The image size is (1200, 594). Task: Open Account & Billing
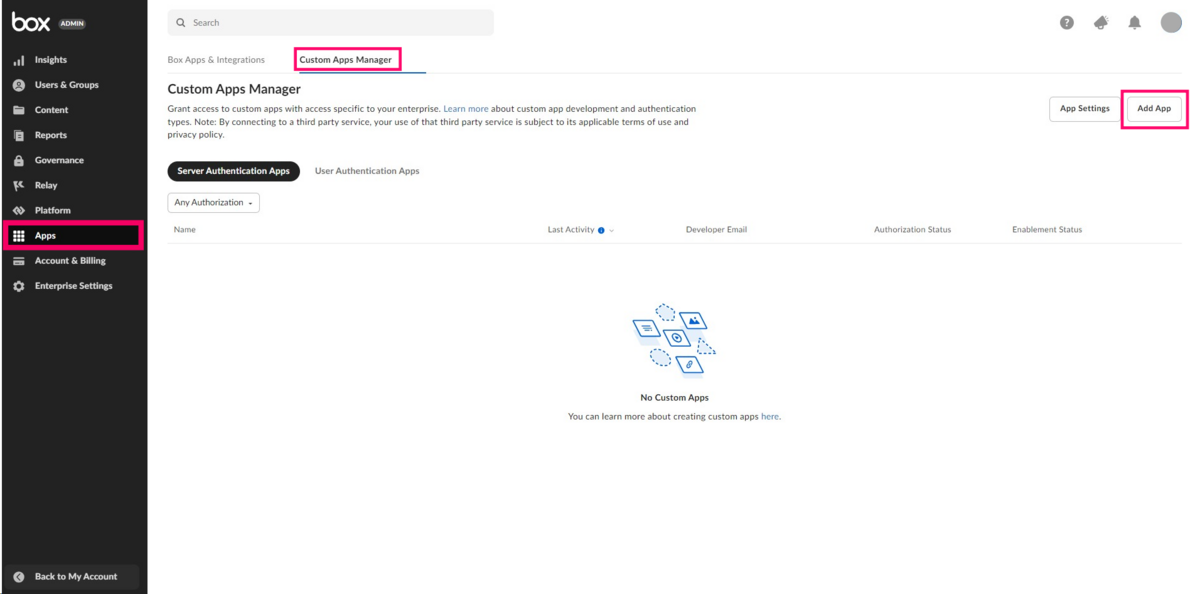tap(70, 261)
